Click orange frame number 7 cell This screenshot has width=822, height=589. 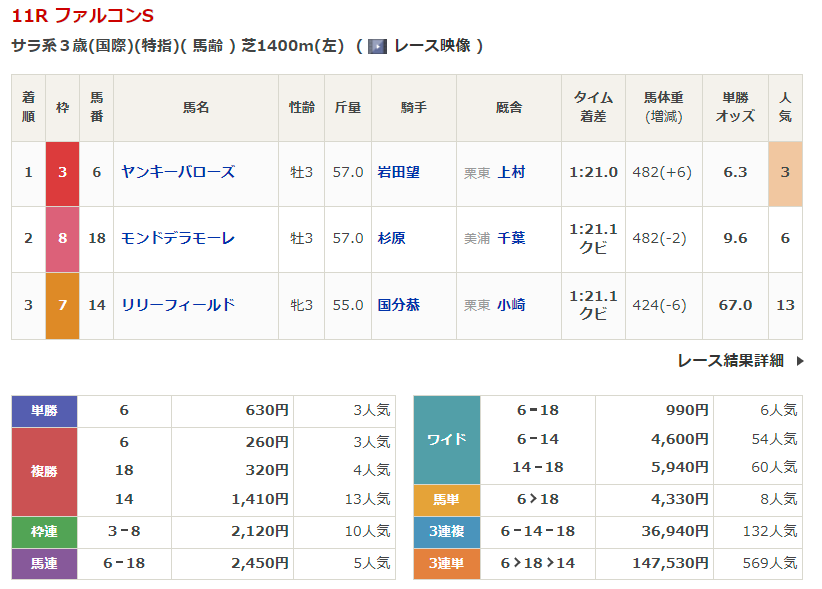point(62,306)
